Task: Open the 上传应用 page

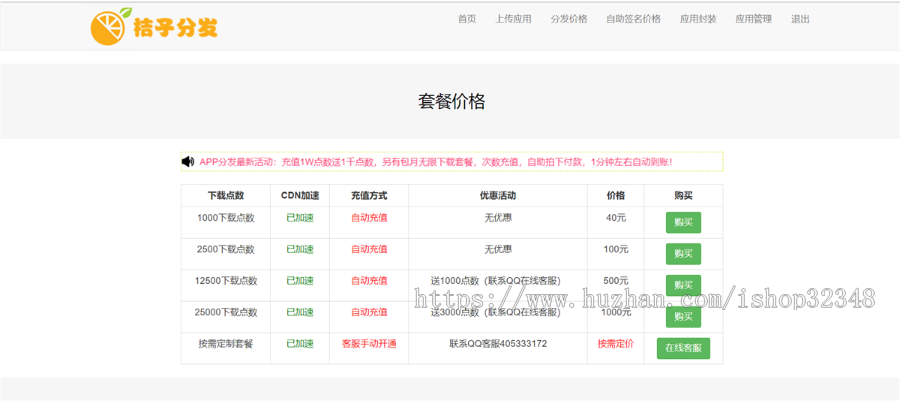Action: (513, 19)
